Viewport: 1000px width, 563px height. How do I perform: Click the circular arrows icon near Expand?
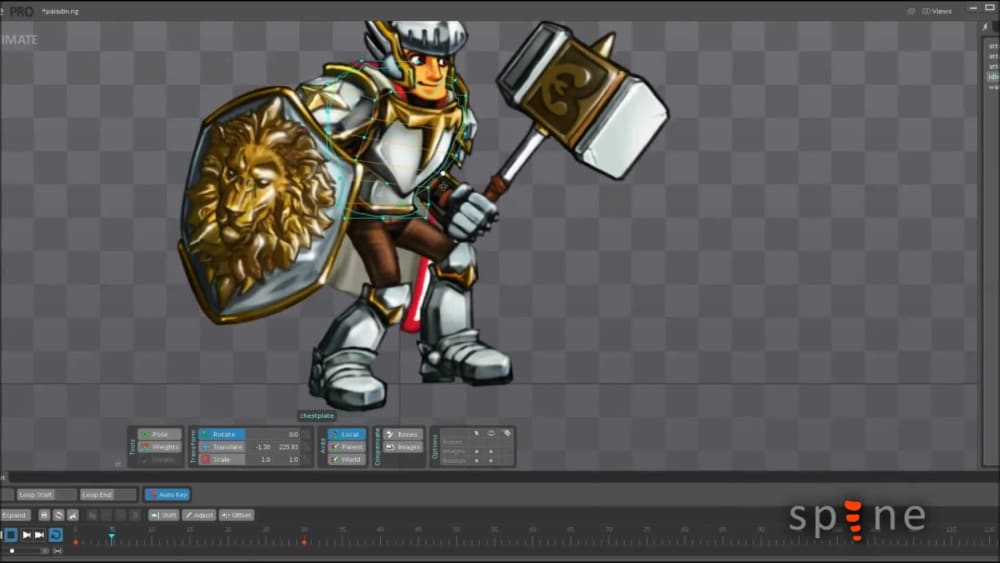(59, 515)
